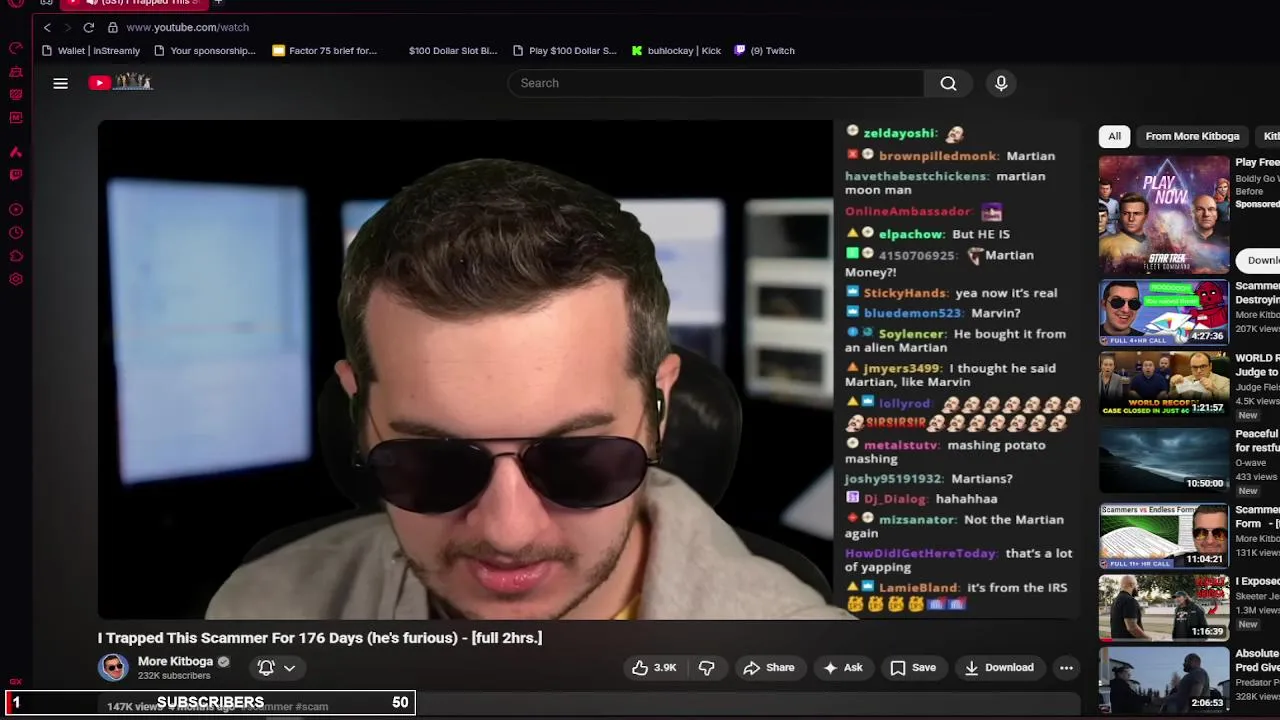Image resolution: width=1280 pixels, height=720 pixels.
Task: Open the notification bell dropdown
Action: pyautogui.click(x=276, y=668)
